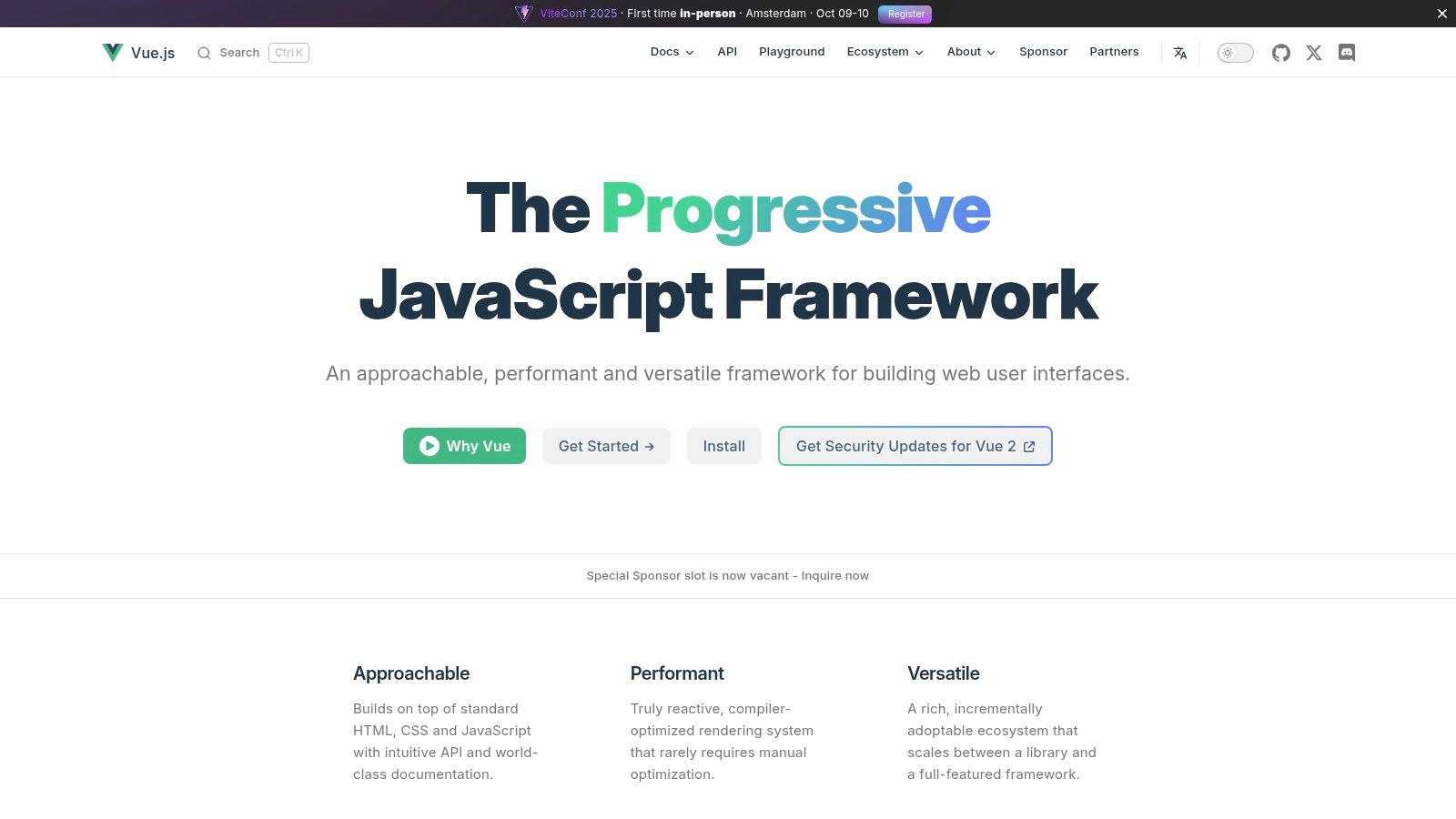Click the Performant heading
1456x819 pixels.
pyautogui.click(x=677, y=673)
